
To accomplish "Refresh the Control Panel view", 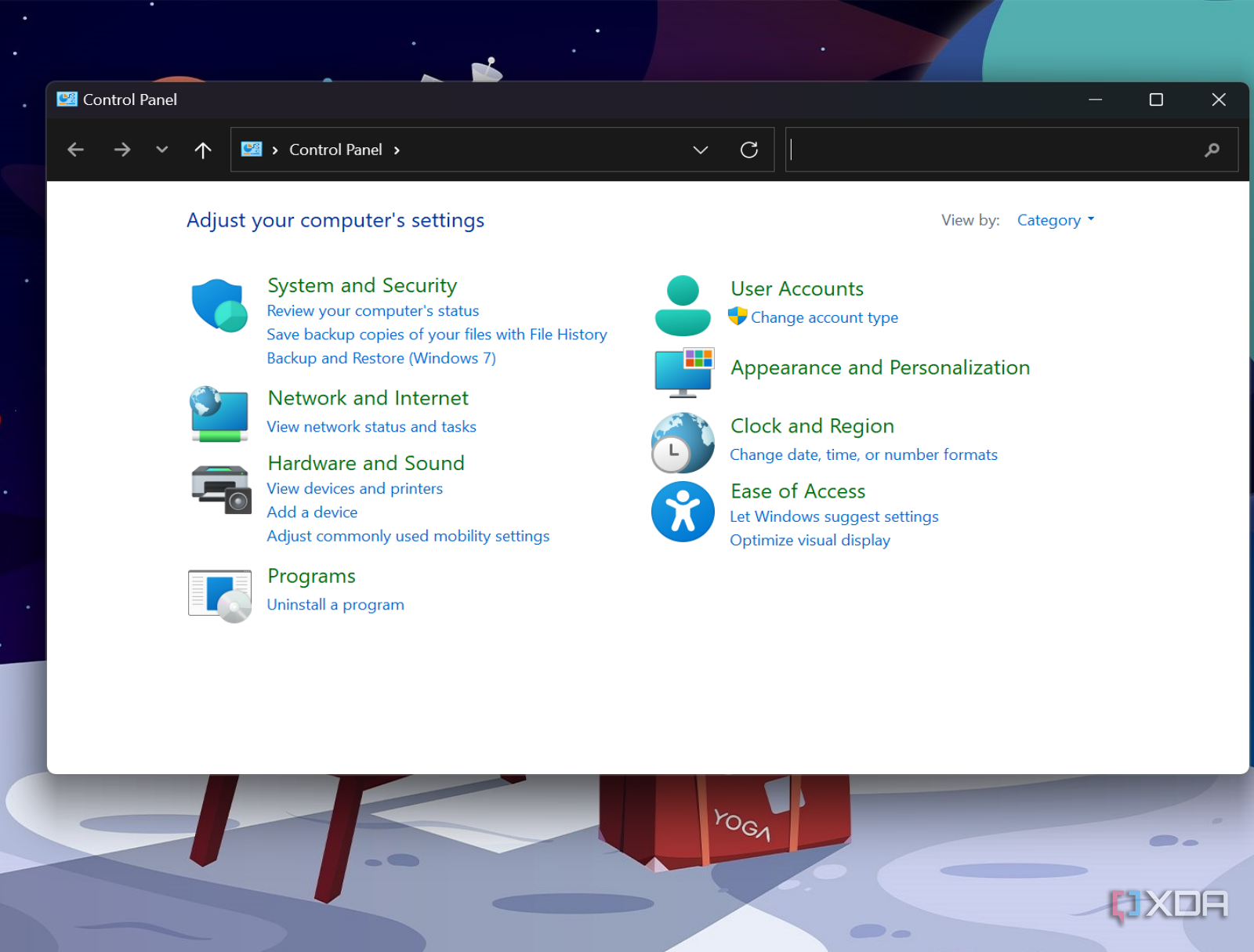I will pyautogui.click(x=748, y=150).
